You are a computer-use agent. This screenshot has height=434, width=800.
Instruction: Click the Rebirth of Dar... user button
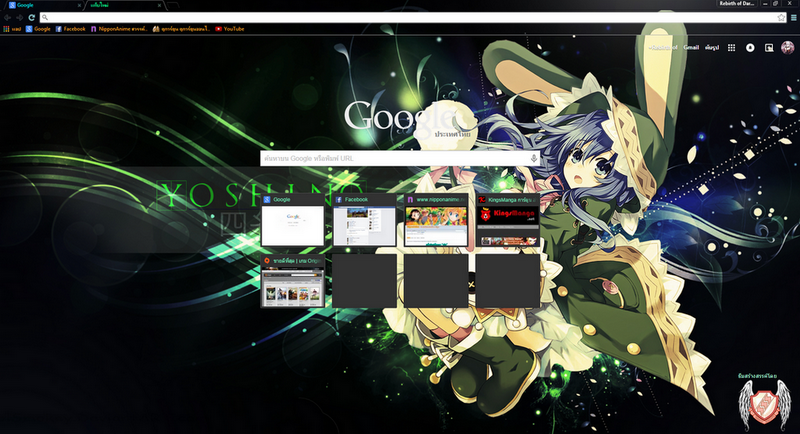pos(737,4)
